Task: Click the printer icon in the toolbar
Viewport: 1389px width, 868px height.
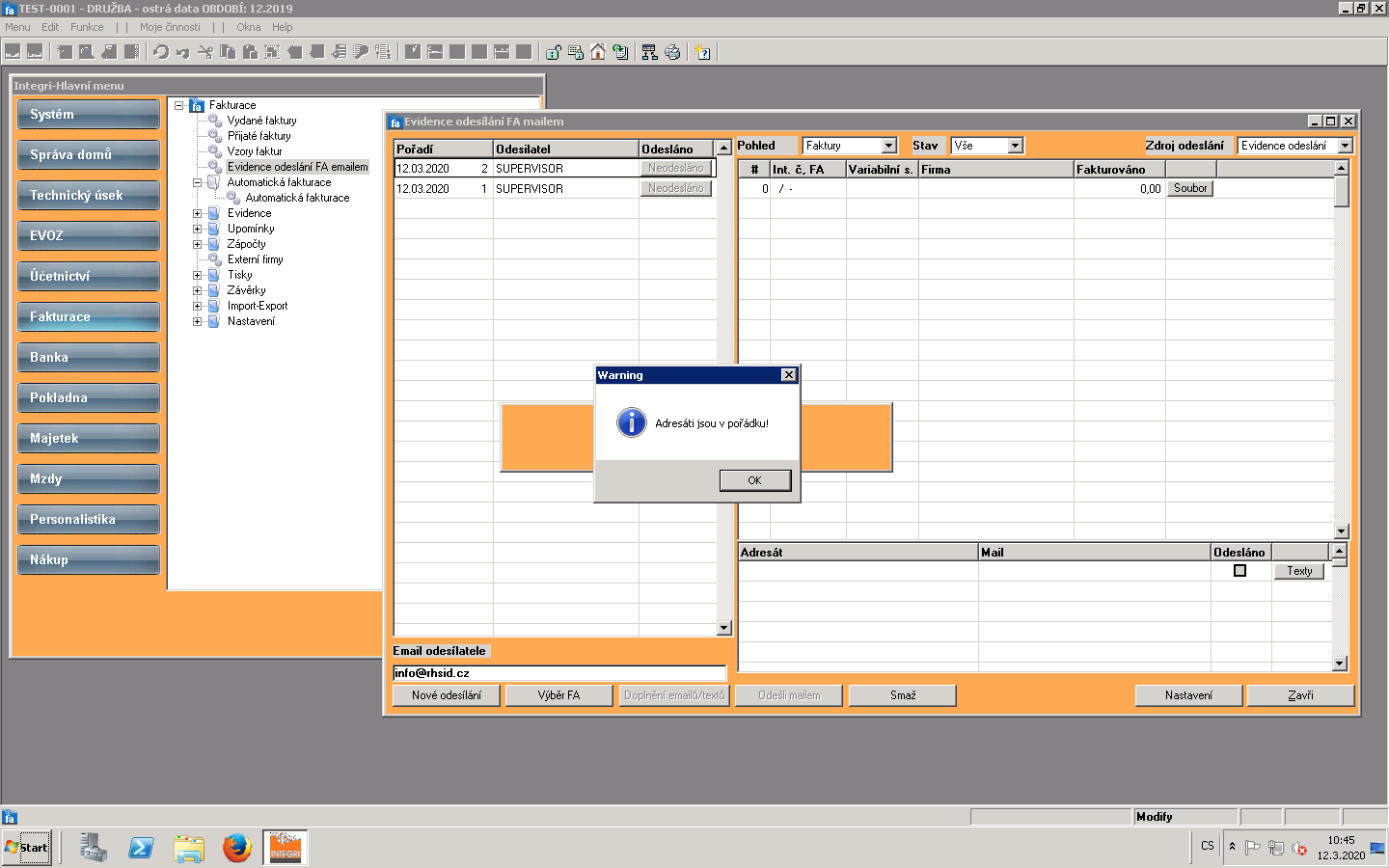Action: click(x=672, y=52)
